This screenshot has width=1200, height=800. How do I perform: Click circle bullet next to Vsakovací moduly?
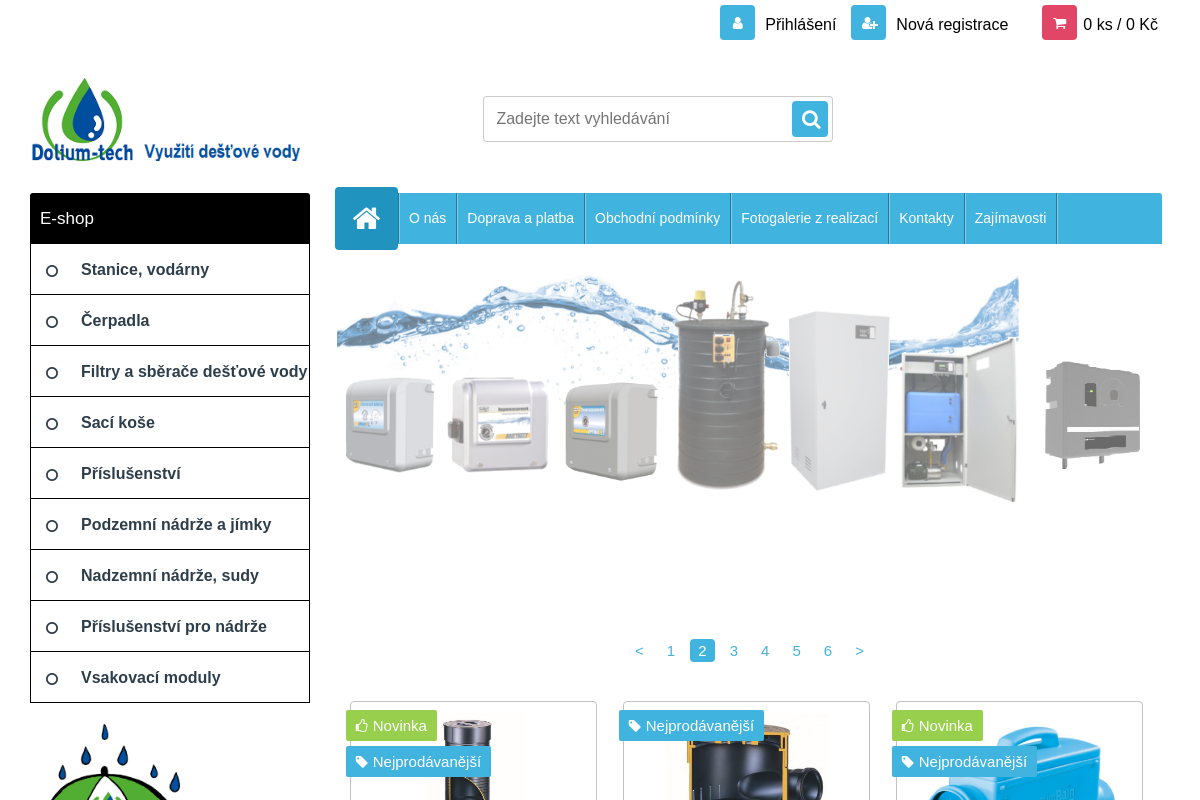click(x=52, y=679)
